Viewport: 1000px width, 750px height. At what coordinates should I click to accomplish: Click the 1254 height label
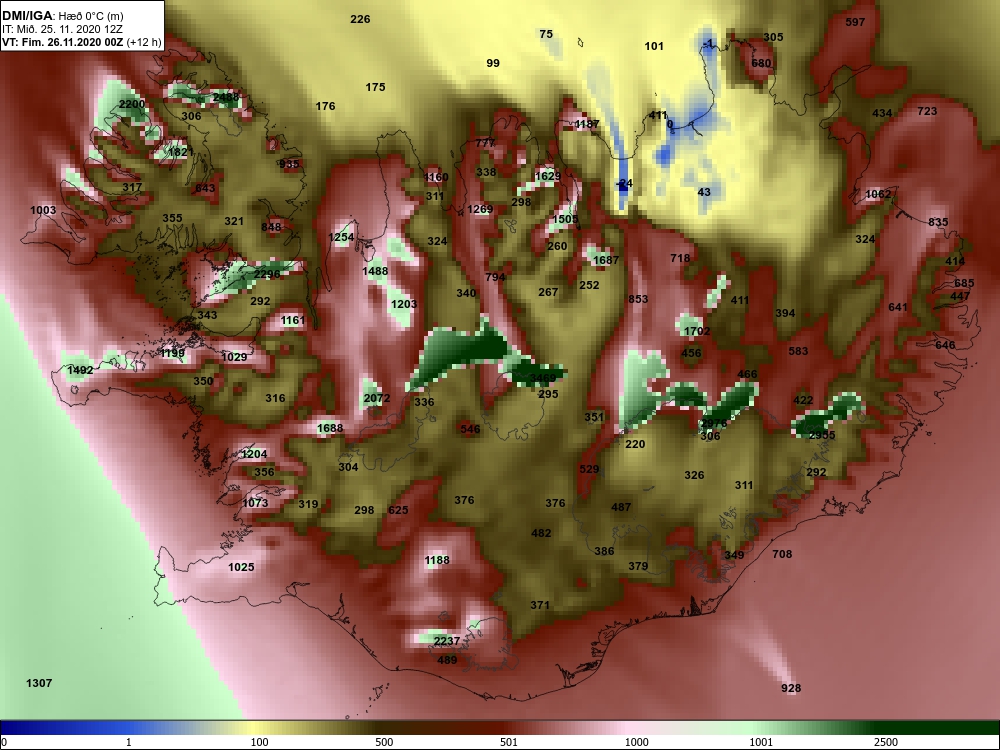click(x=341, y=237)
